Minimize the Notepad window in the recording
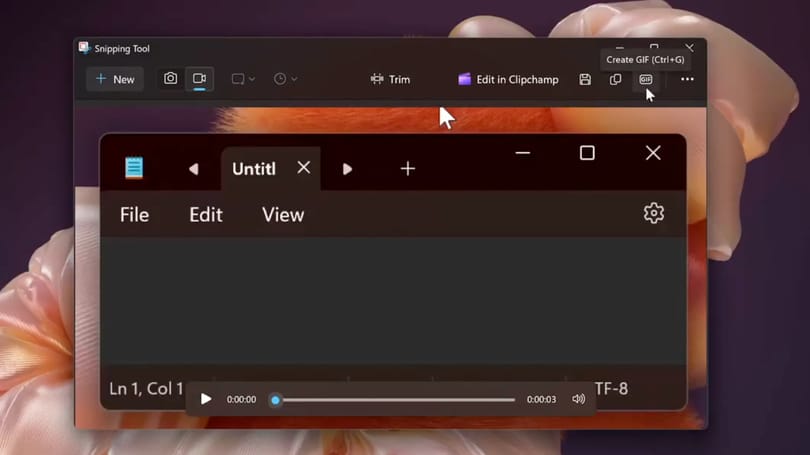The height and width of the screenshot is (455, 810). click(x=523, y=153)
